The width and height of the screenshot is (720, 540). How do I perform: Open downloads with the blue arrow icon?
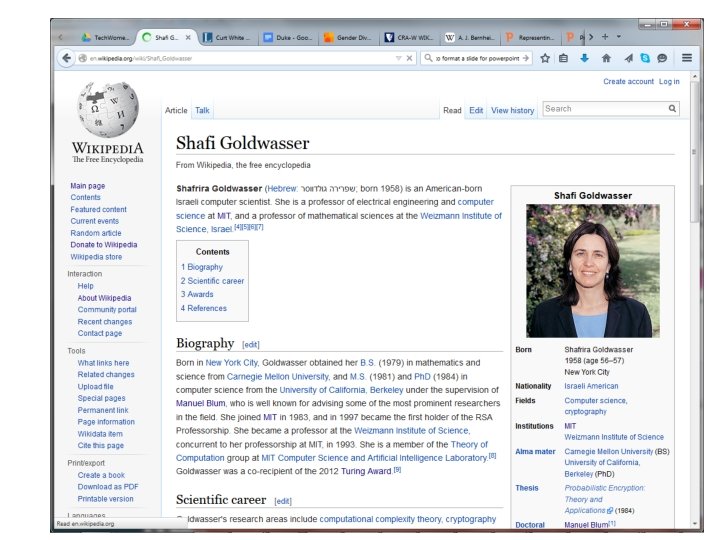tap(584, 58)
